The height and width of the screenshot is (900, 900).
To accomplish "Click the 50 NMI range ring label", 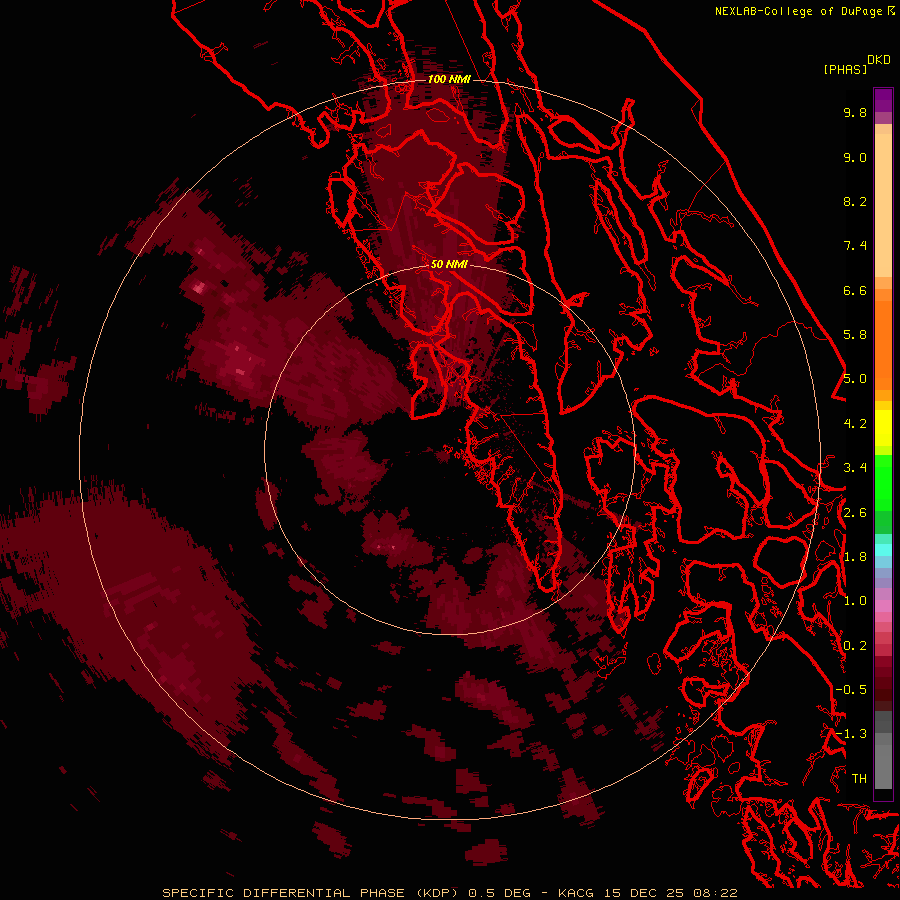I will pos(449,264).
